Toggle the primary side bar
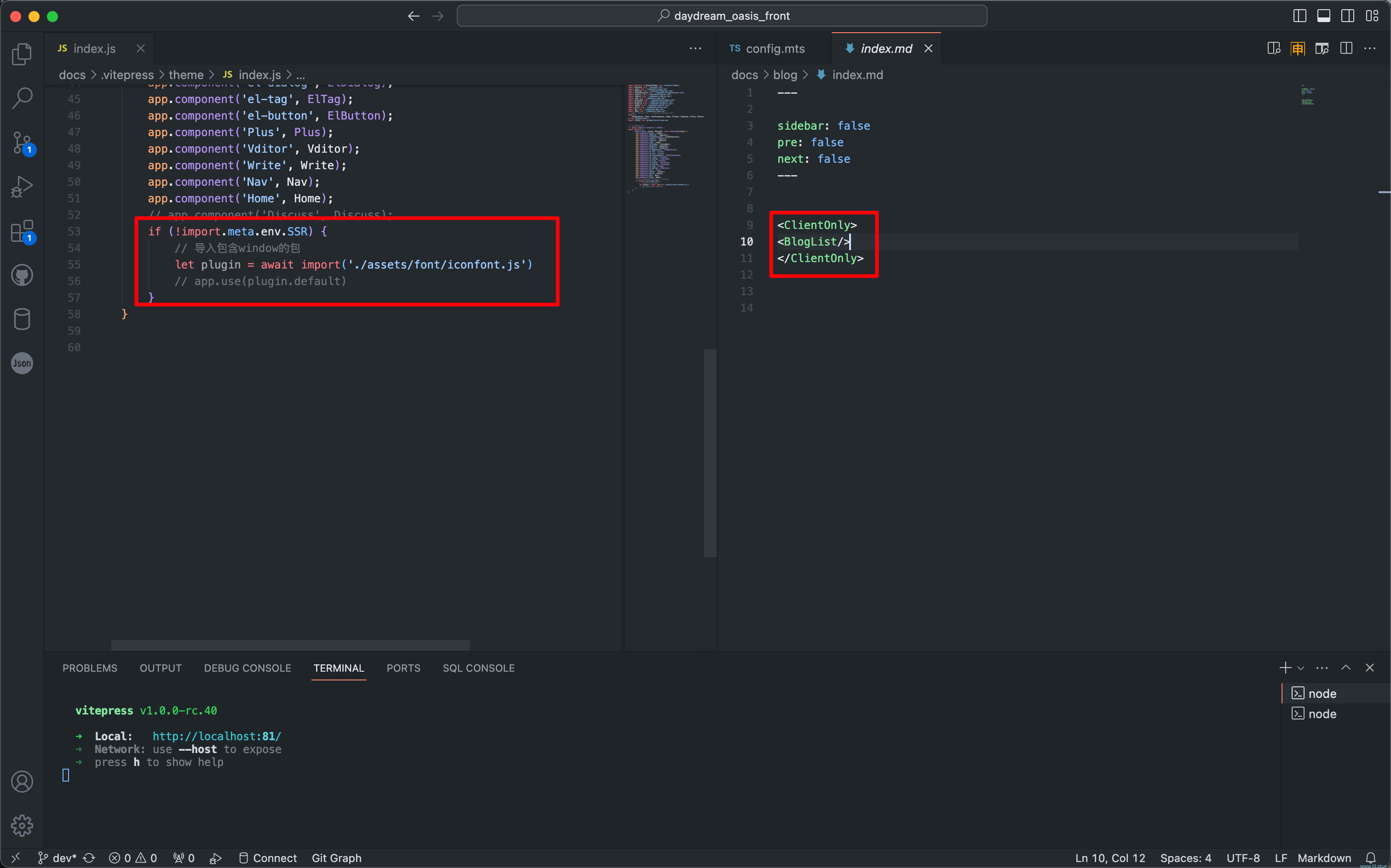 [1299, 16]
